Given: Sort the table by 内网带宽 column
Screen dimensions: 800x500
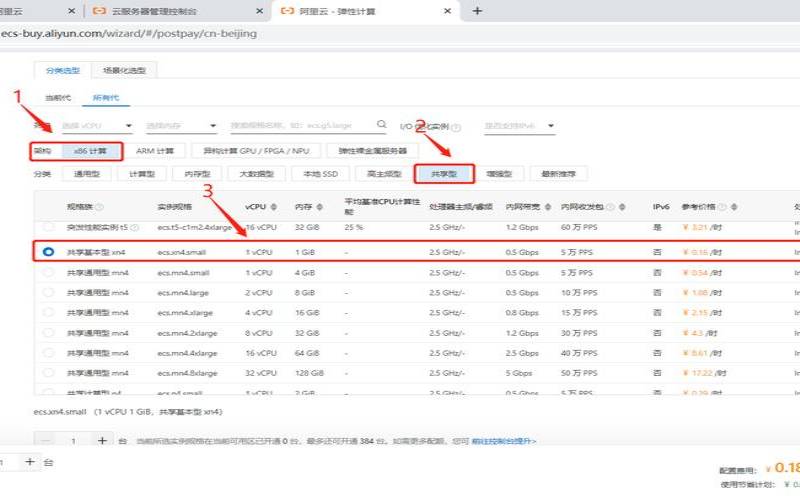Looking at the screenshot, I should (547, 207).
